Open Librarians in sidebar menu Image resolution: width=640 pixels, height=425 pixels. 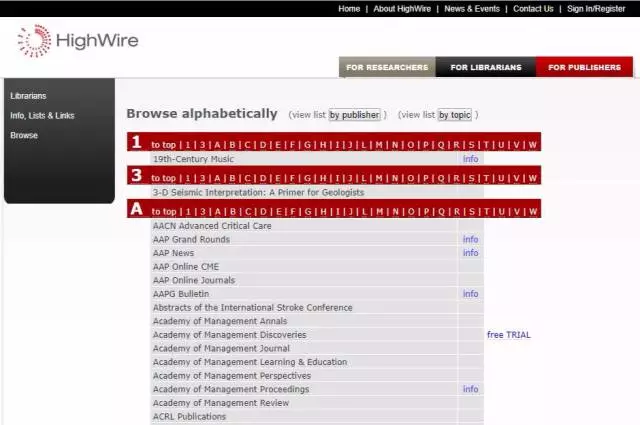coord(28,96)
